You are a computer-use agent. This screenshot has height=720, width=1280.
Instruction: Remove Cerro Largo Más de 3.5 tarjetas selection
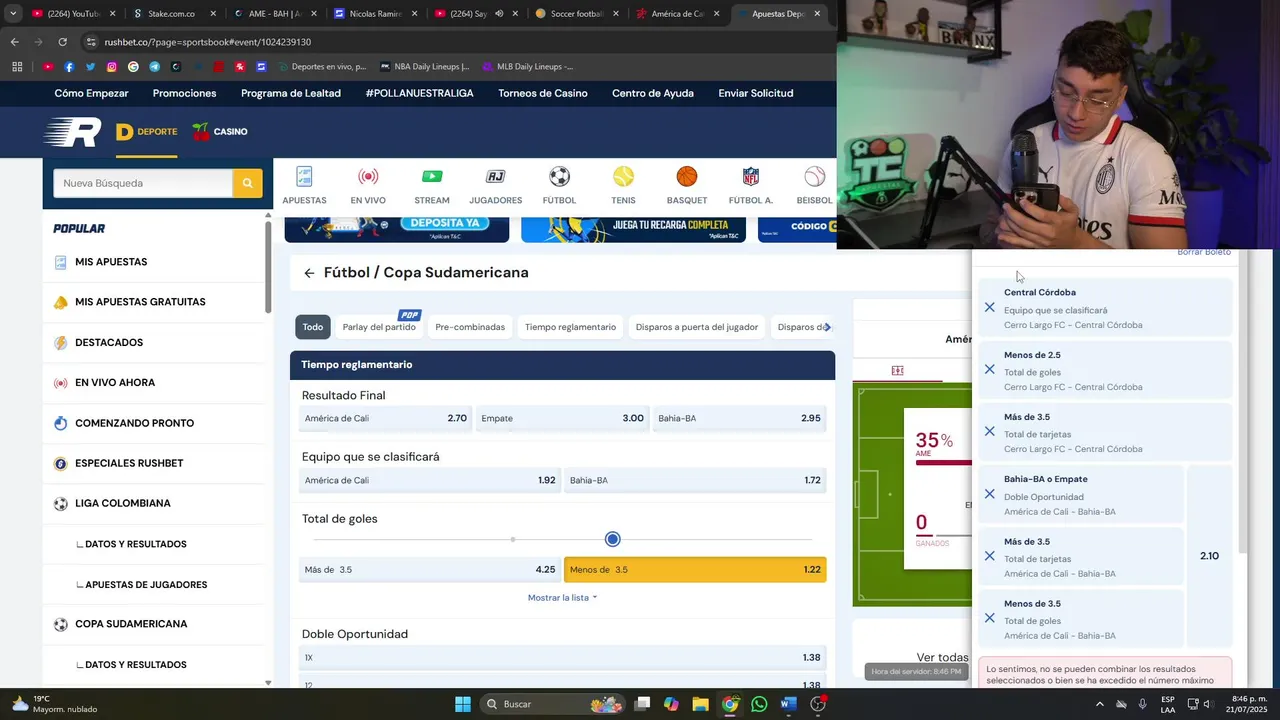989,431
